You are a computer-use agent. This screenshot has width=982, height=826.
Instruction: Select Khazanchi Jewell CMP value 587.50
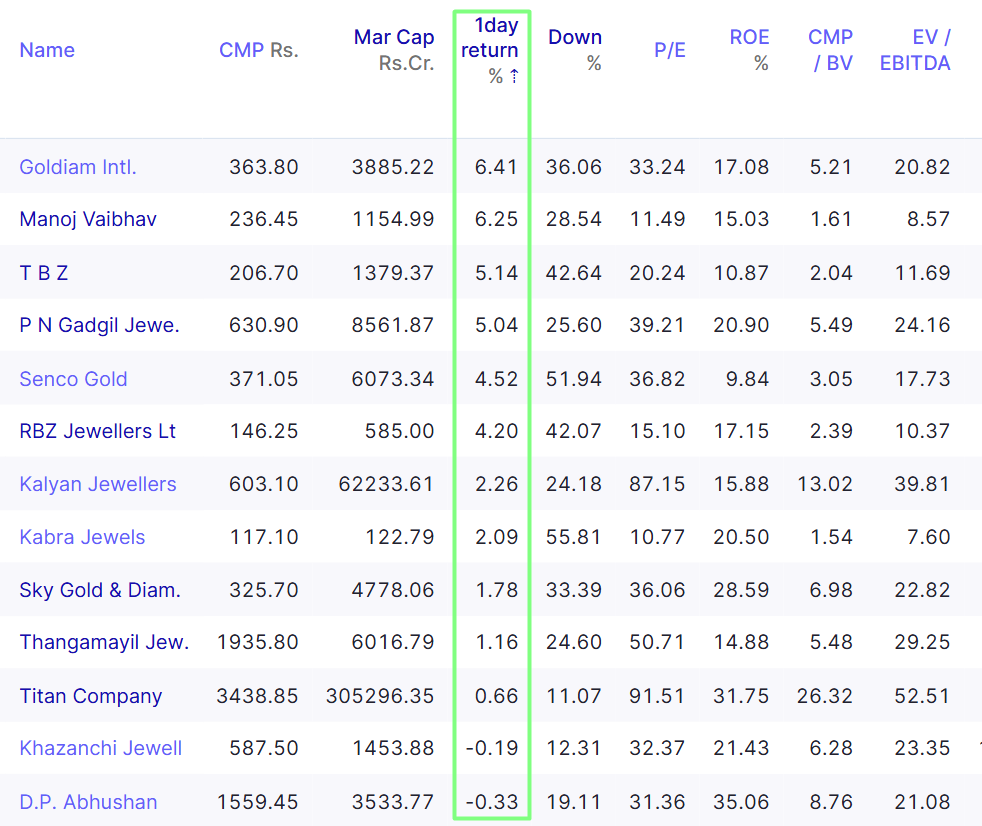(x=264, y=748)
